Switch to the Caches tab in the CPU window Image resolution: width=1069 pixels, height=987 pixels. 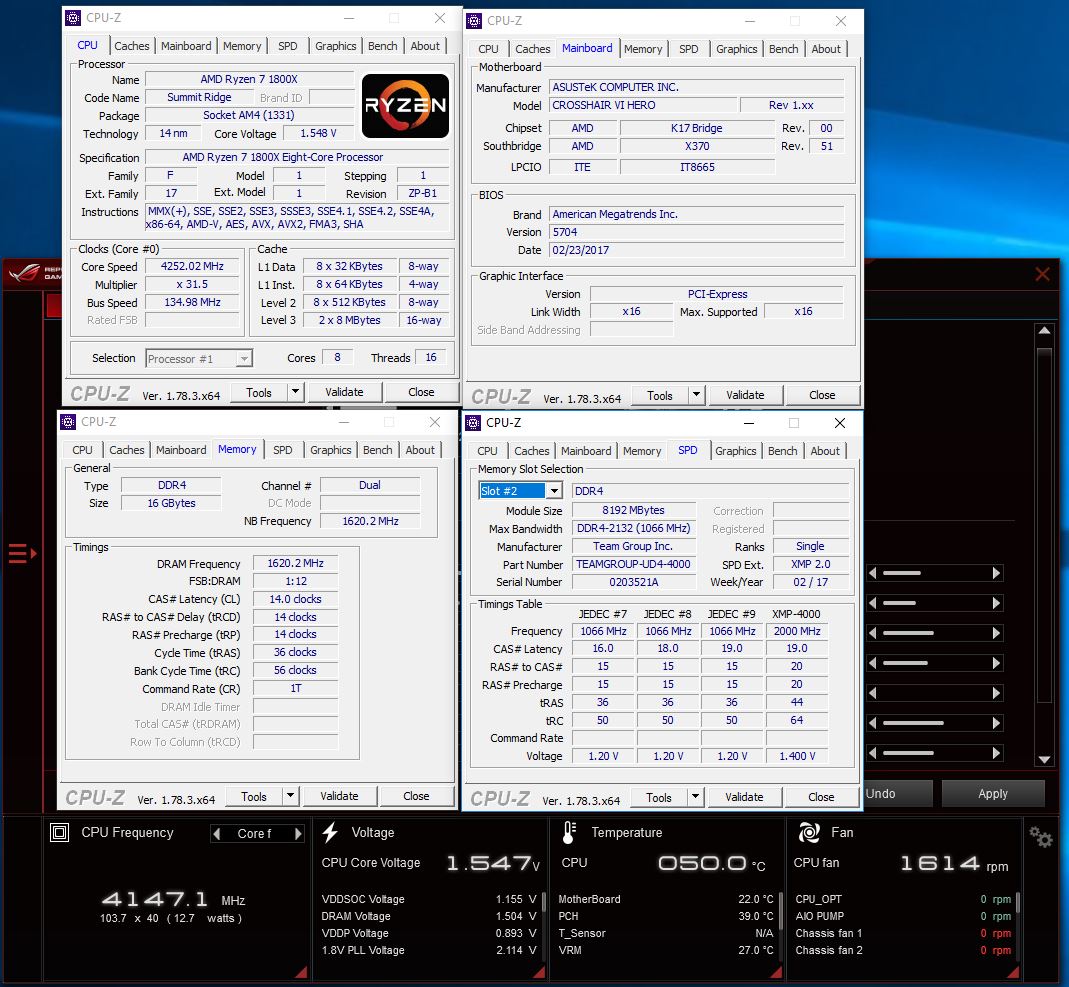[x=132, y=46]
